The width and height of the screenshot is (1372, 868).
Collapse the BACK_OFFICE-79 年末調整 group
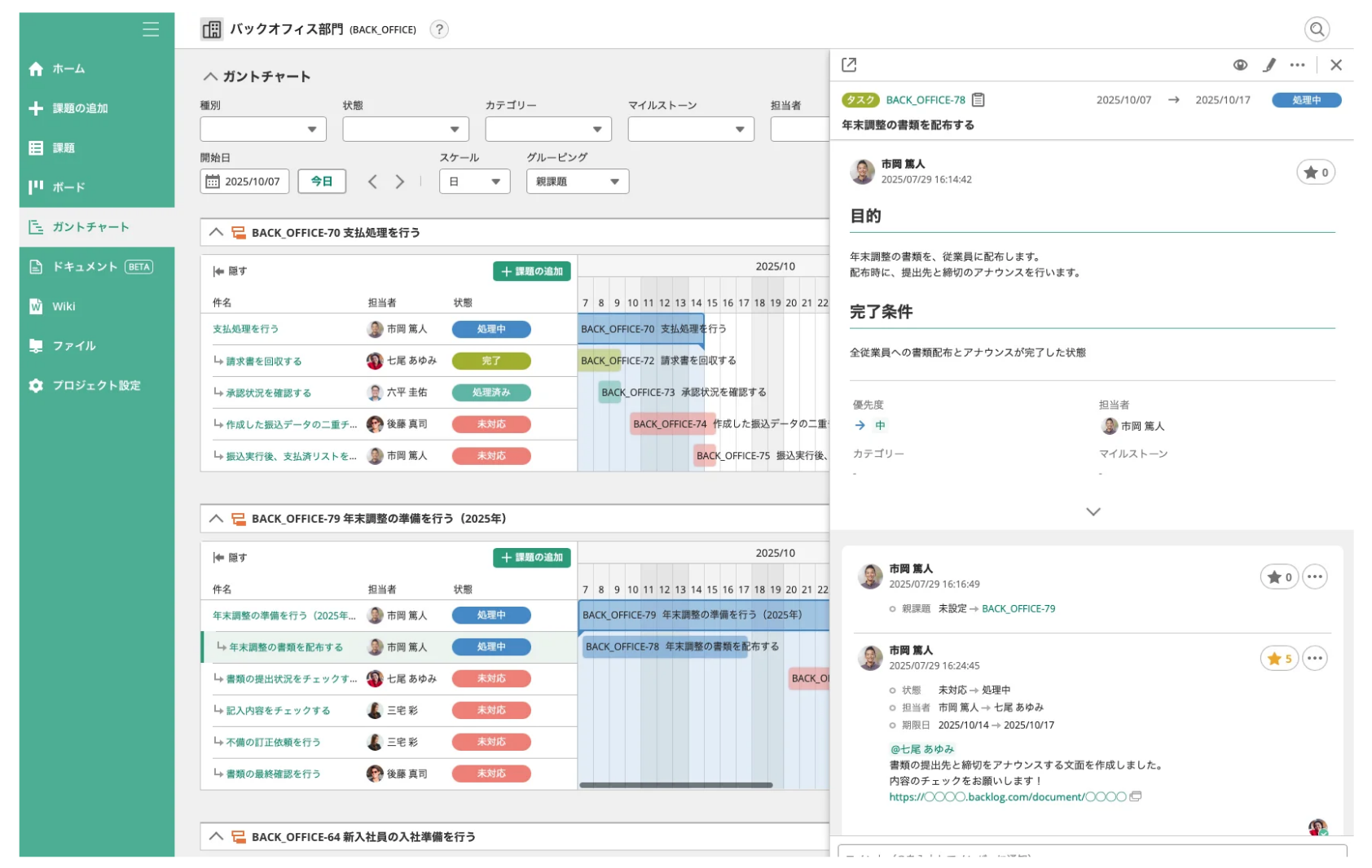(x=216, y=519)
